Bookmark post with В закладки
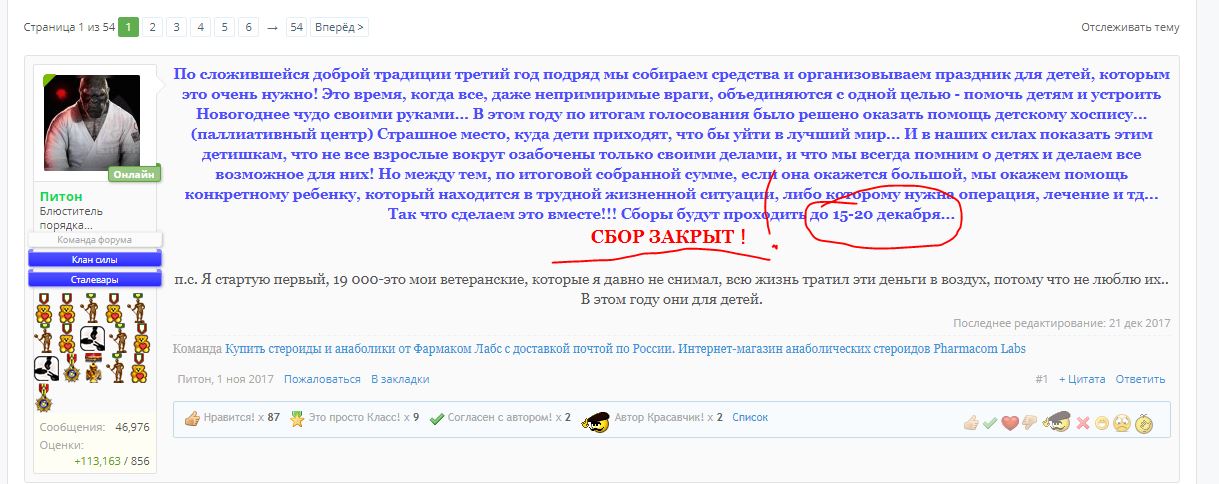 [400, 379]
